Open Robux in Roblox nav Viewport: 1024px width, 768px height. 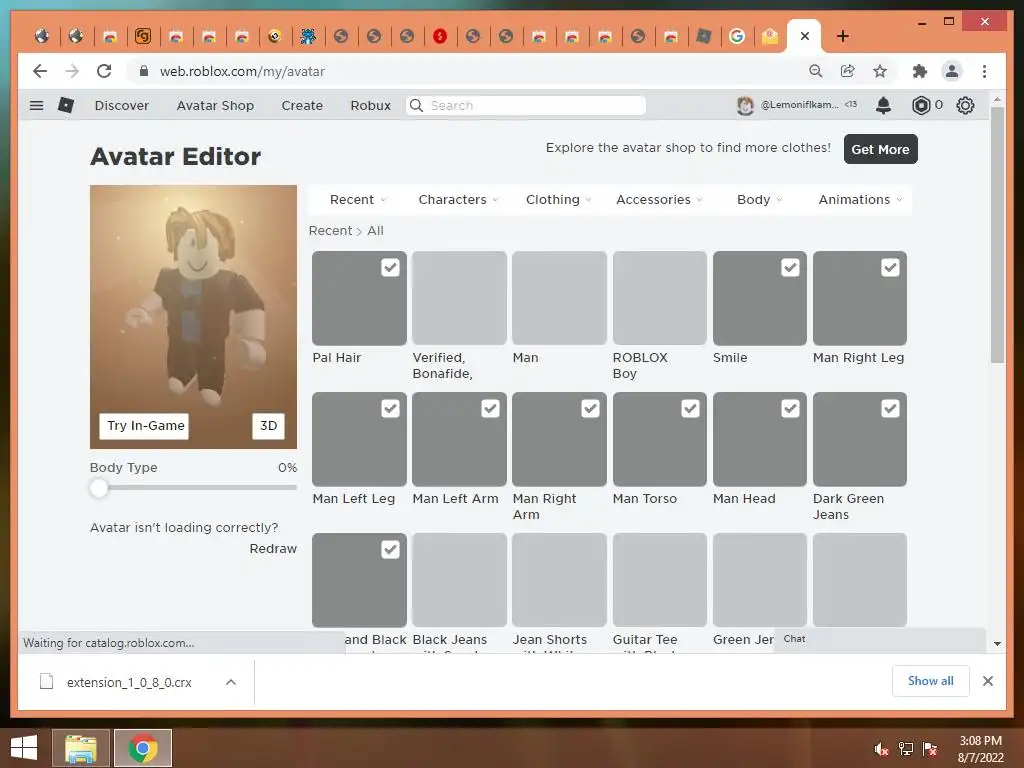[370, 106]
